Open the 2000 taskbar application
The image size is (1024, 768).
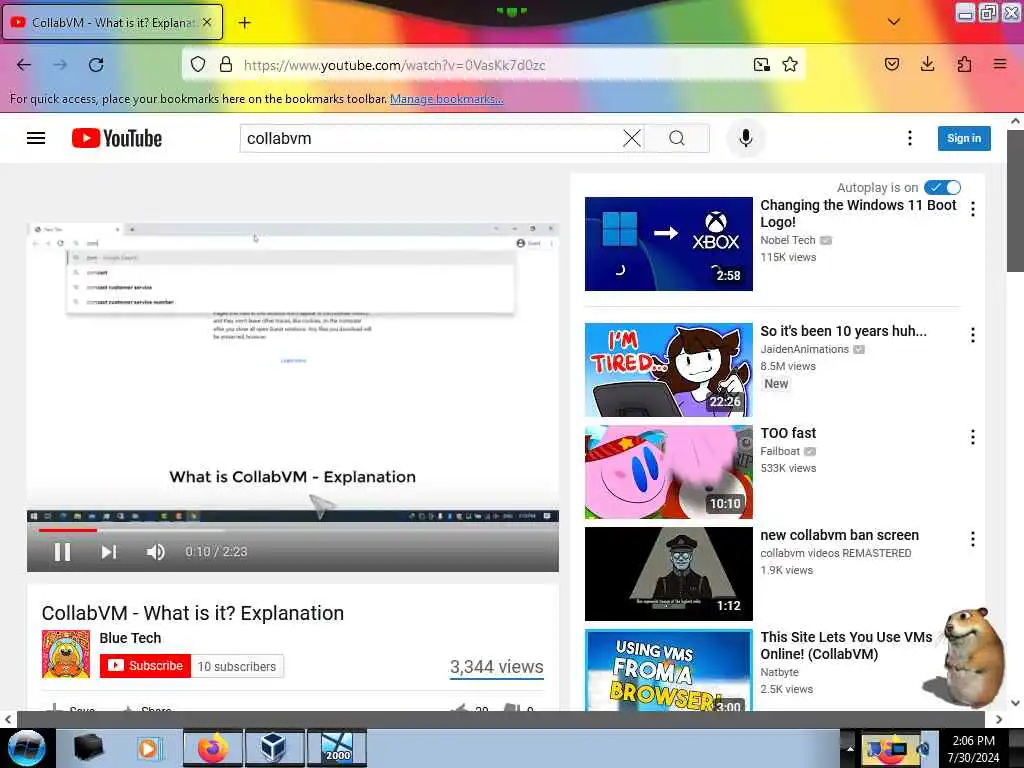pos(337,748)
